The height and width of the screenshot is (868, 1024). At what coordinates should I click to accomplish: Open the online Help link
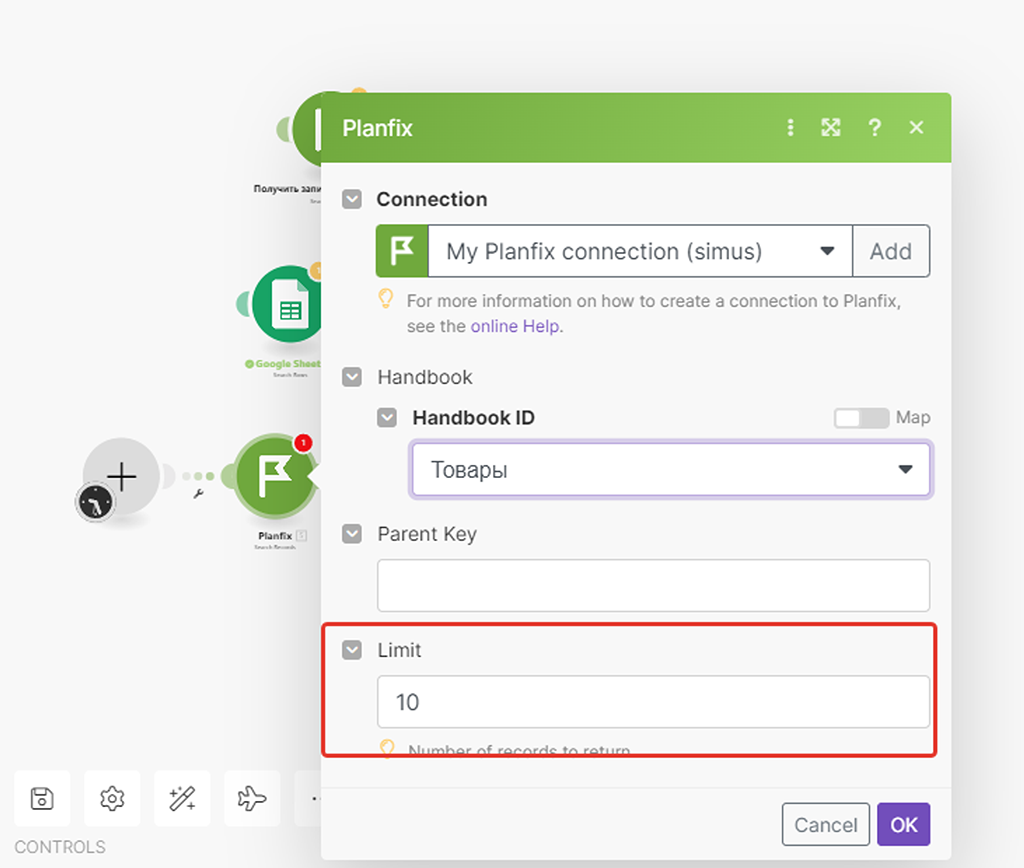tap(515, 326)
